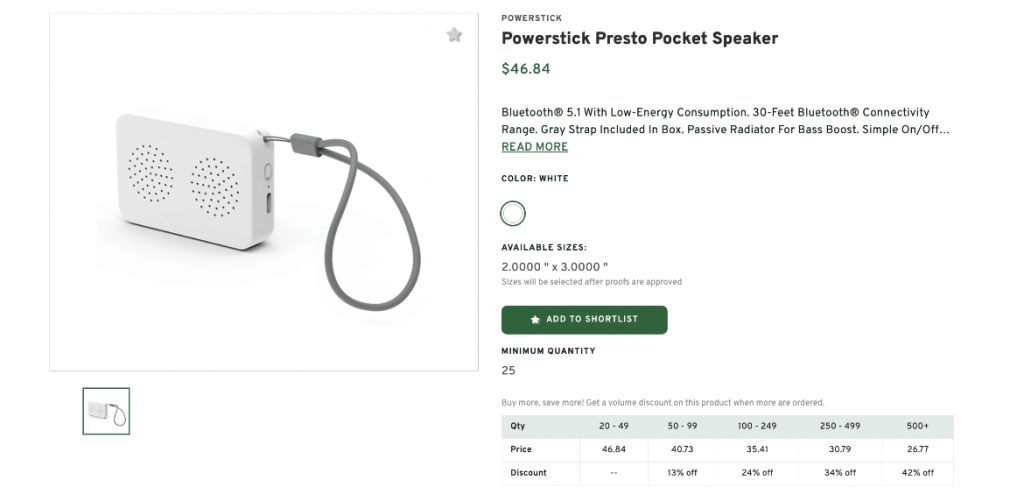Click the minimum quantity value 25
This screenshot has height=494, width=1024.
coord(508,370)
